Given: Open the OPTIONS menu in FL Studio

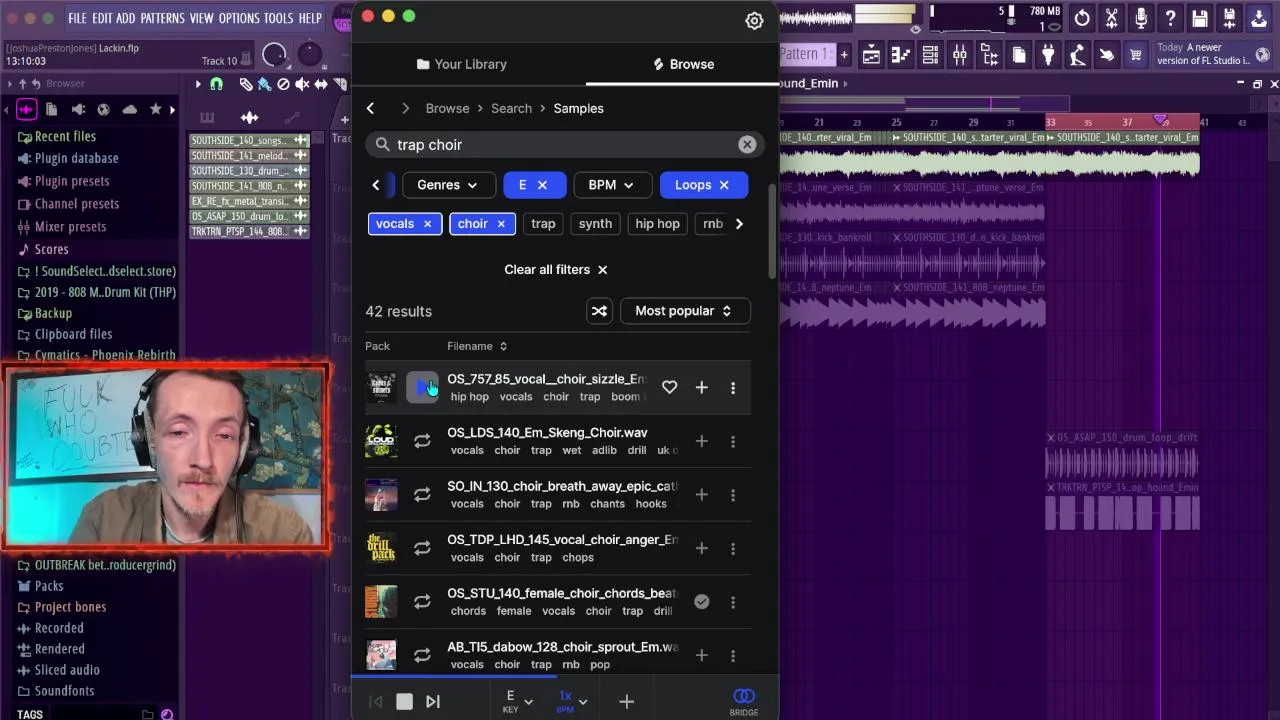Looking at the screenshot, I should click(x=239, y=18).
